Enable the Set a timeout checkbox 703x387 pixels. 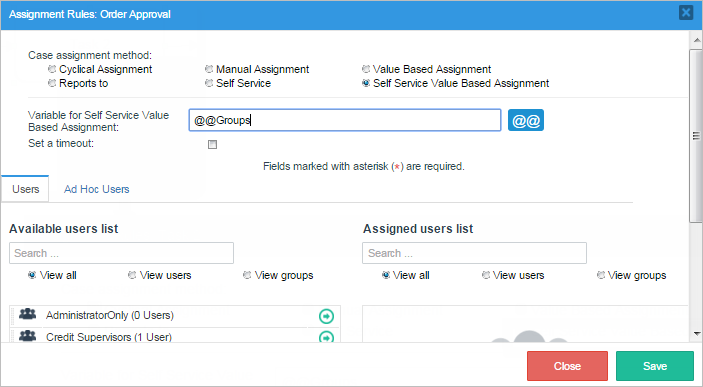213,144
